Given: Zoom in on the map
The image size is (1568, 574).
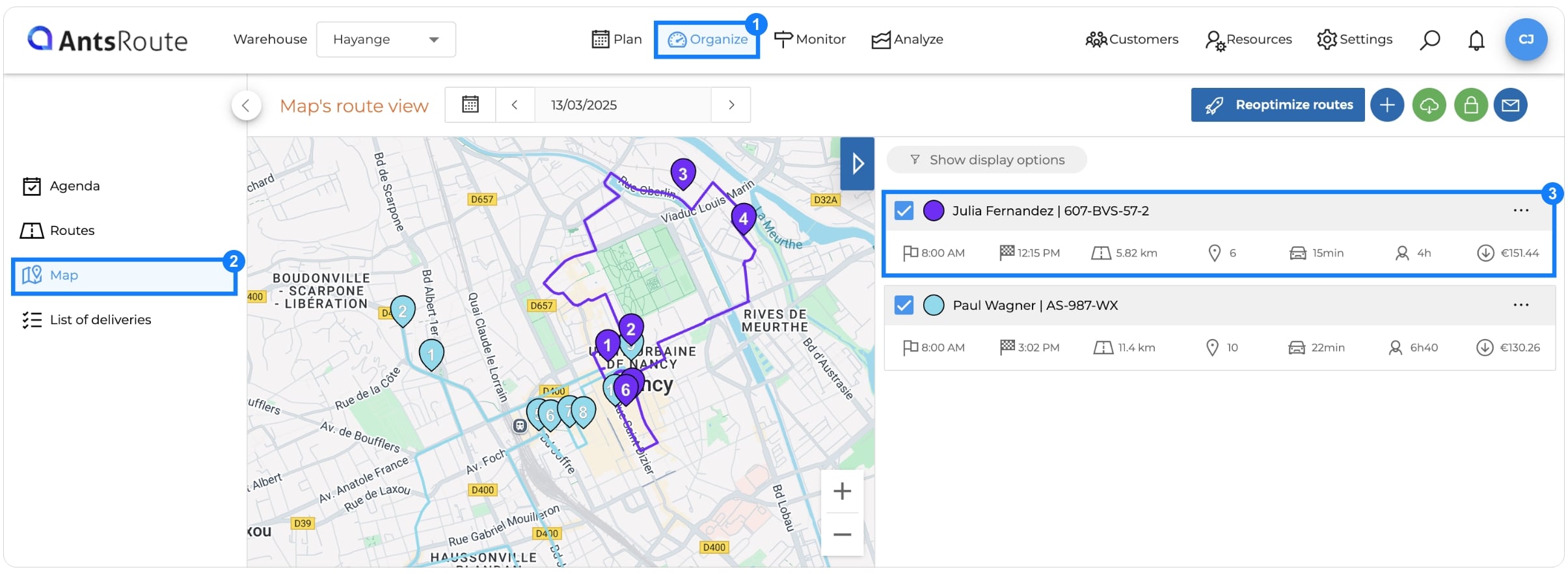Looking at the screenshot, I should 842,491.
